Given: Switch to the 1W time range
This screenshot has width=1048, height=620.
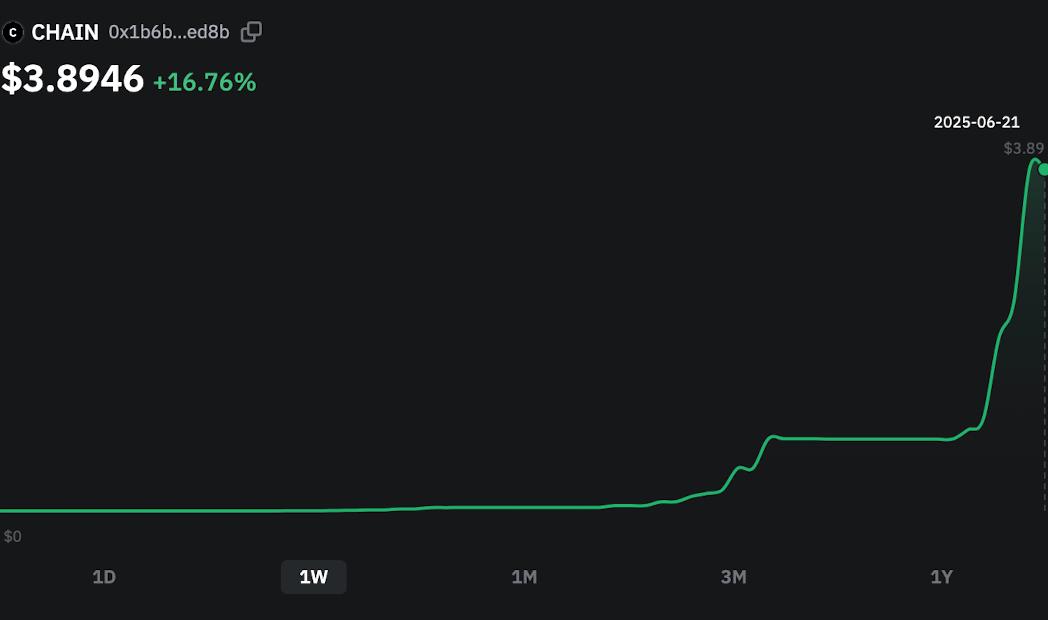Looking at the screenshot, I should pos(313,577).
